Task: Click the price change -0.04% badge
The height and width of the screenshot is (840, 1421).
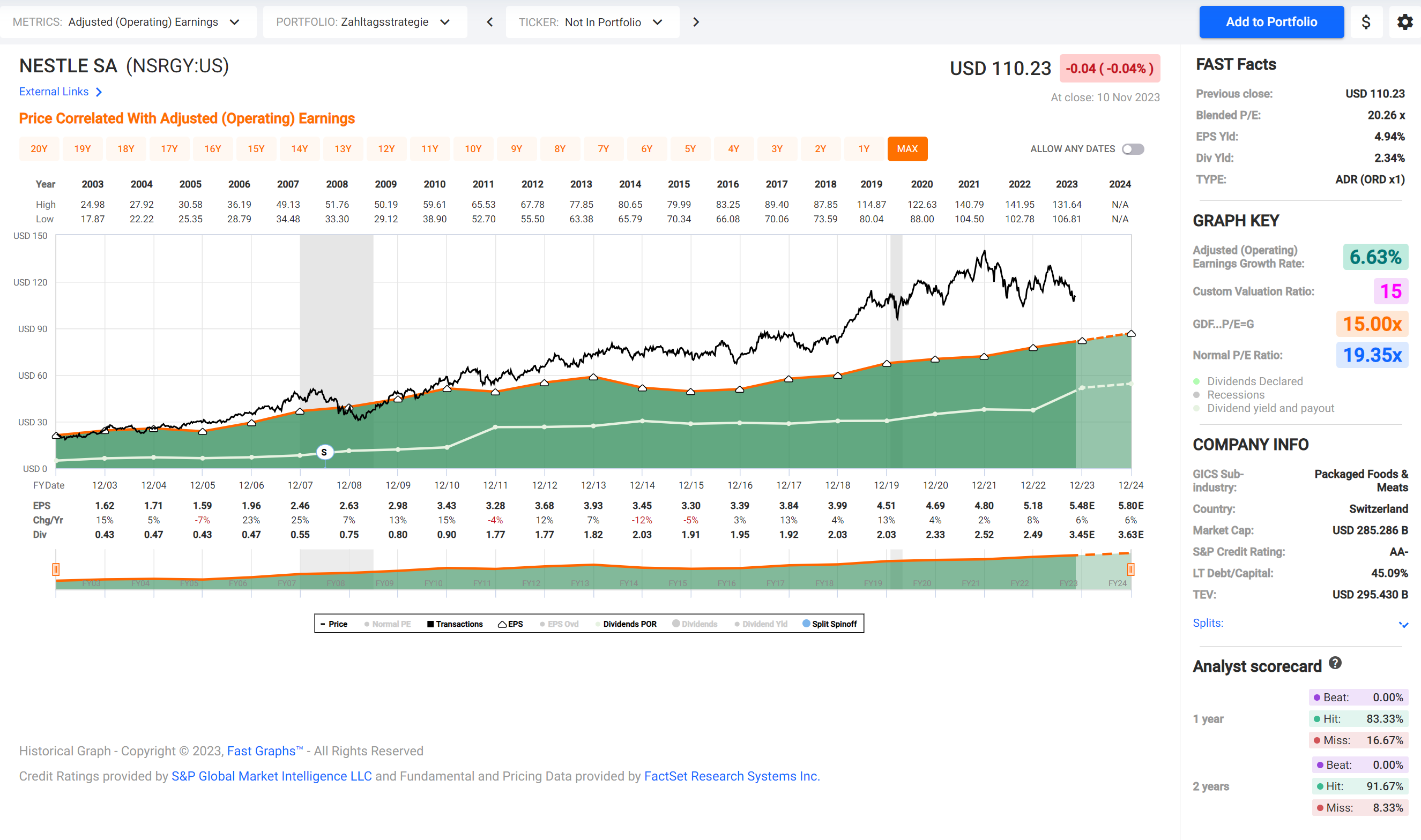Action: coord(1110,69)
